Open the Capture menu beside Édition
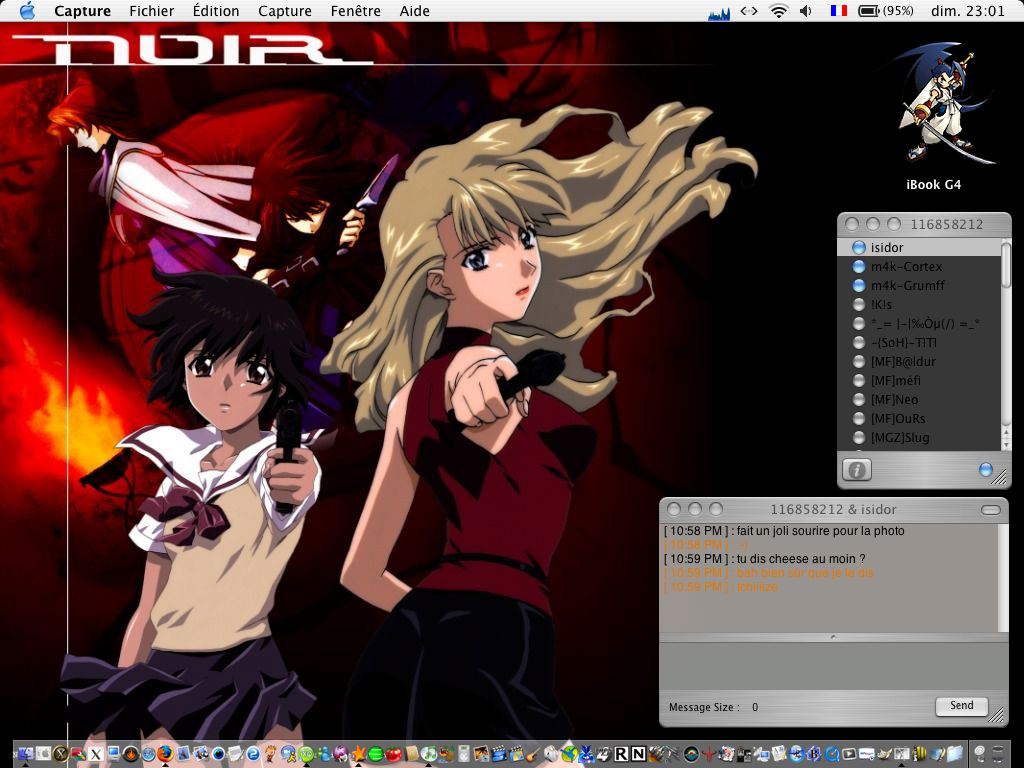Viewport: 1024px width, 768px height. point(285,10)
